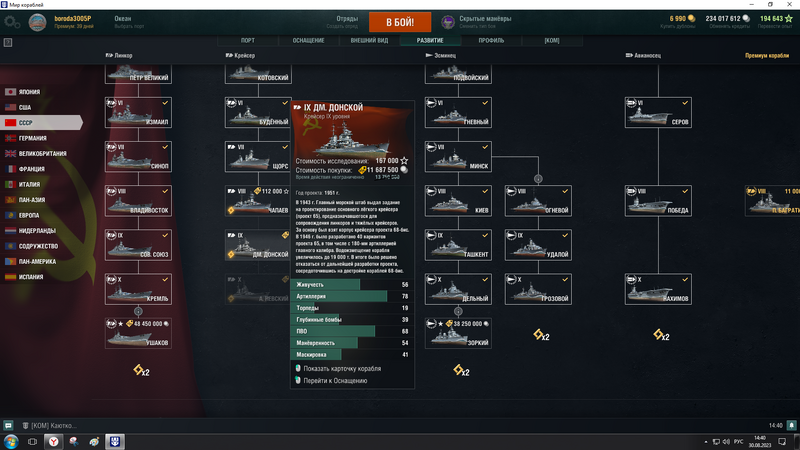Viewport: 800px width, 450px height.
Task: Click the x2 bonus icon under Зоркий
Action: pos(461,370)
